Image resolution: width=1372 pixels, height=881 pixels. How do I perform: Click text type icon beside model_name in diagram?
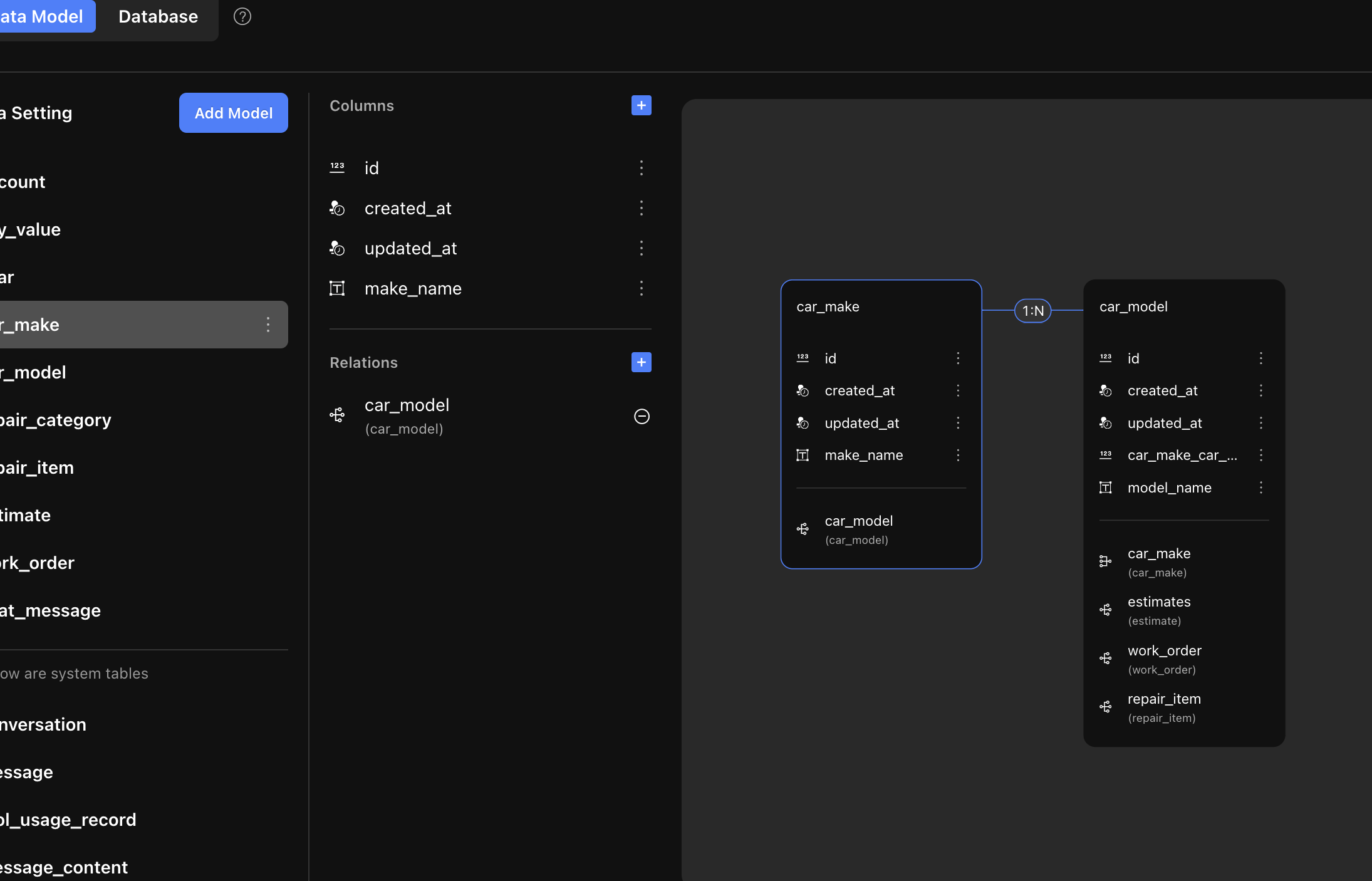1106,487
